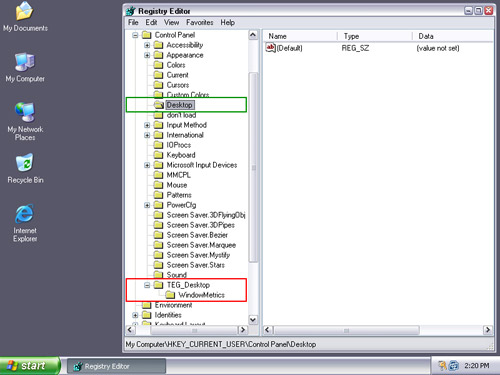
Task: Select the Environment key
Action: pyautogui.click(x=173, y=305)
